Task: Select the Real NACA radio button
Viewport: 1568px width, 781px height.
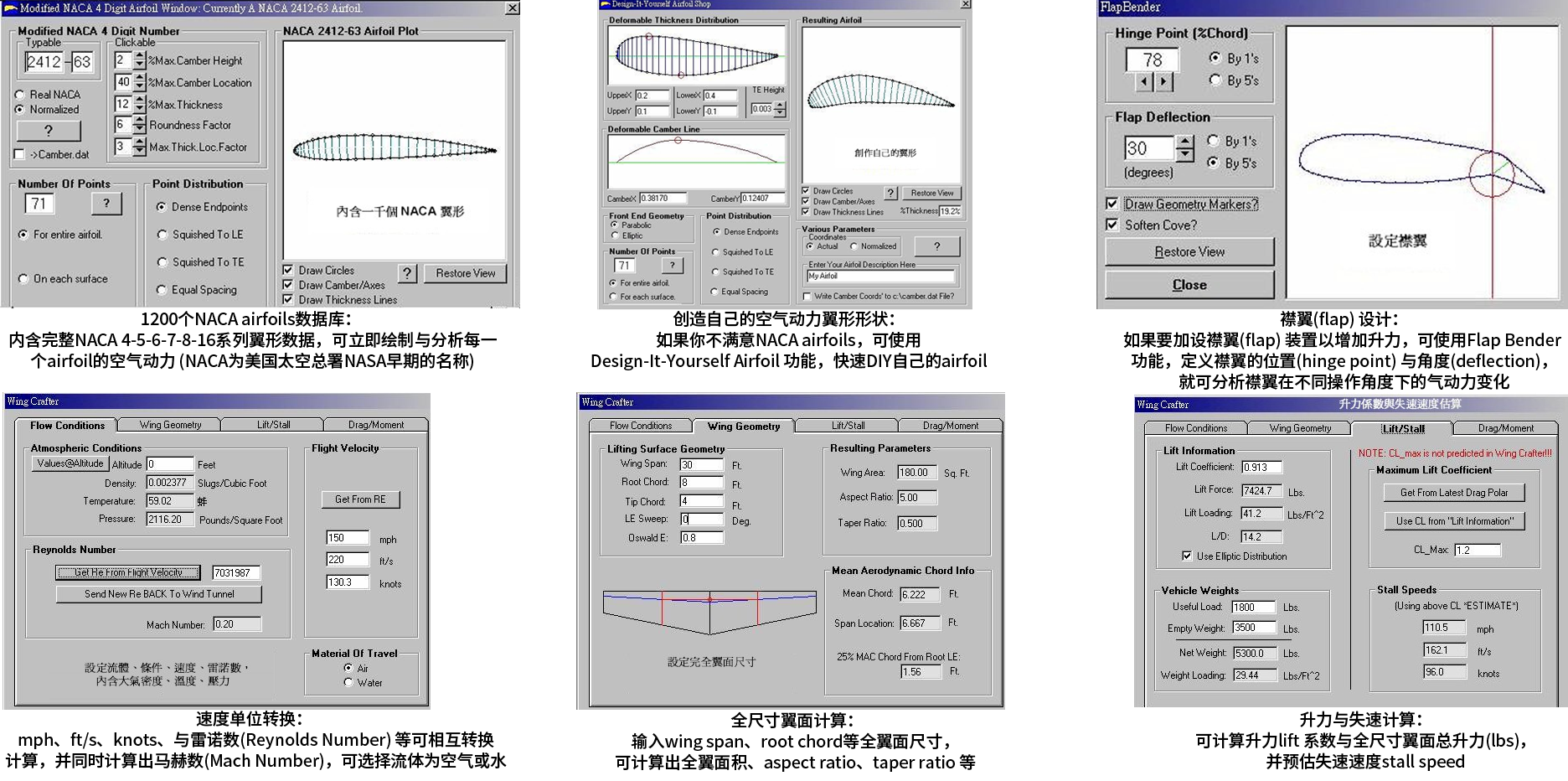Action: pyautogui.click(x=20, y=95)
